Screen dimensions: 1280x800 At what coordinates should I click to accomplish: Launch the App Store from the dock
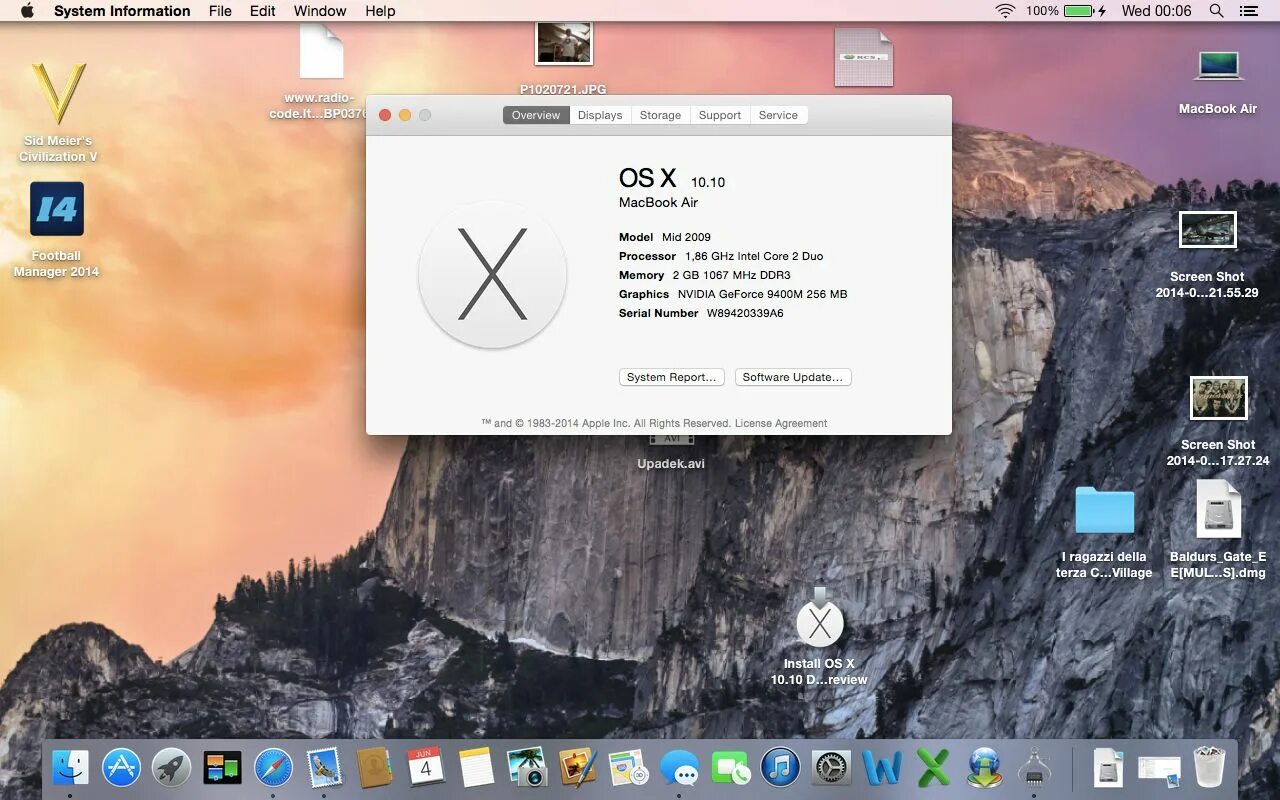click(x=122, y=768)
